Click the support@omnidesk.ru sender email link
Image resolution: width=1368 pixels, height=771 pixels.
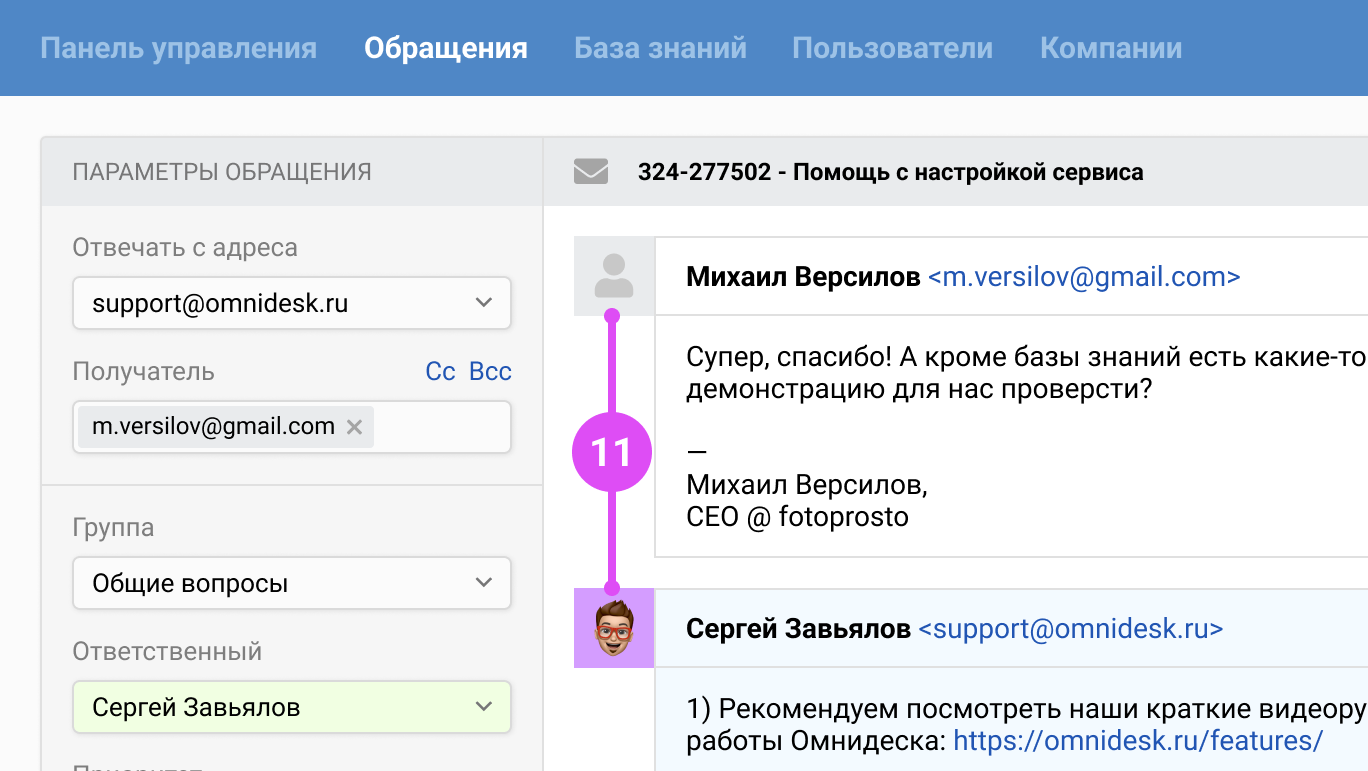[x=1070, y=629]
